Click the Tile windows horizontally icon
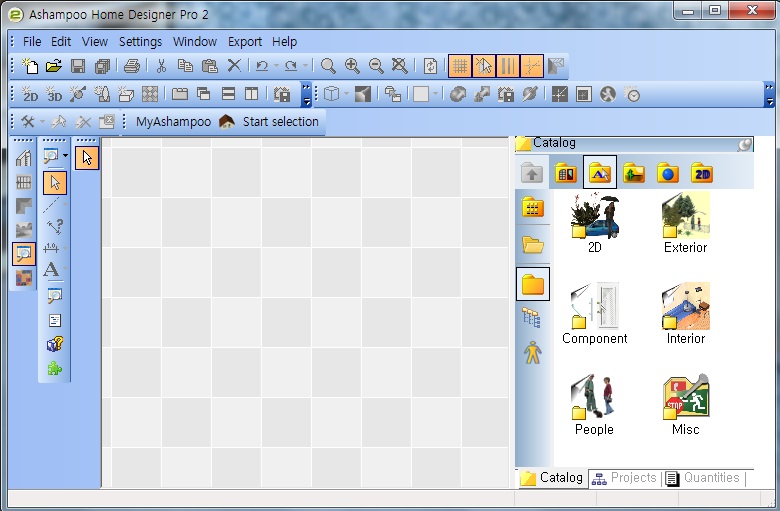 (228, 94)
